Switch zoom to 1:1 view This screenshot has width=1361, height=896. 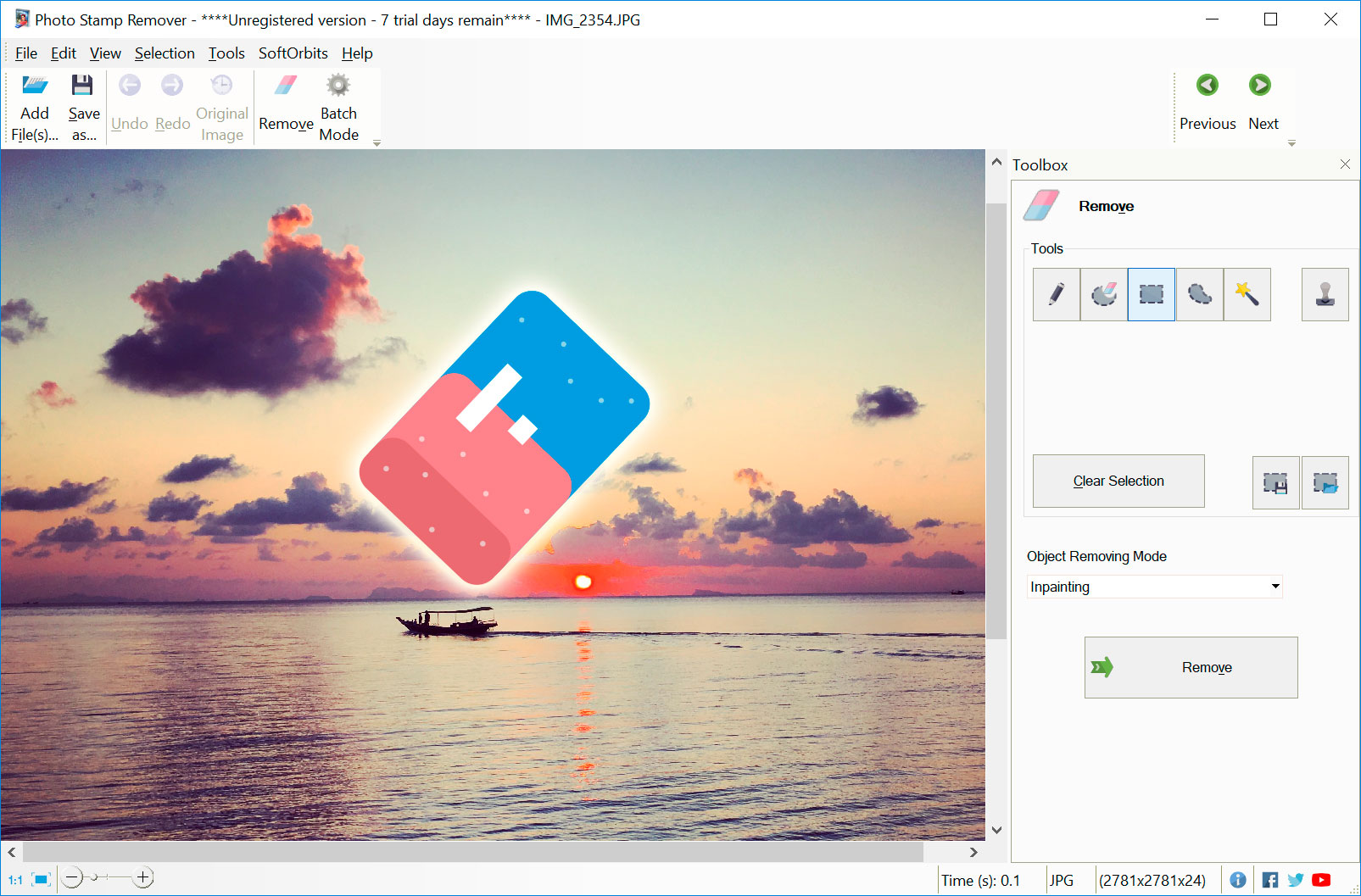(x=15, y=879)
